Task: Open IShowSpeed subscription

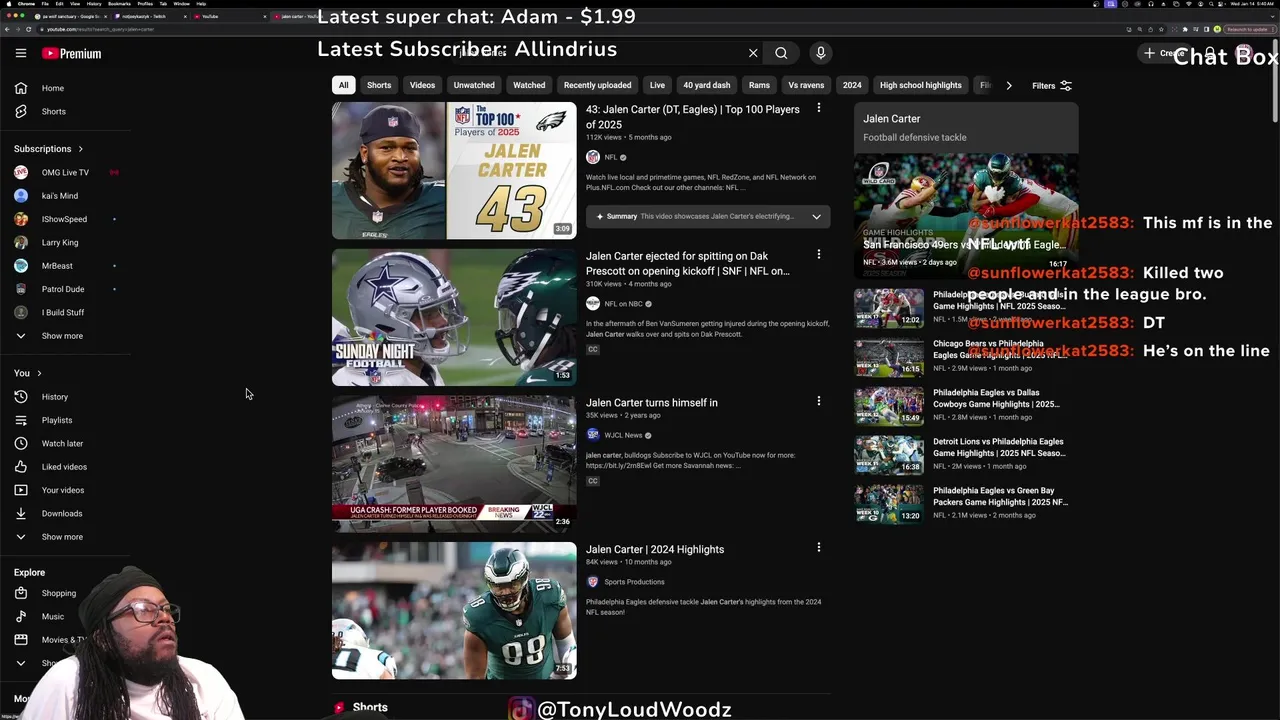Action: click(66, 219)
